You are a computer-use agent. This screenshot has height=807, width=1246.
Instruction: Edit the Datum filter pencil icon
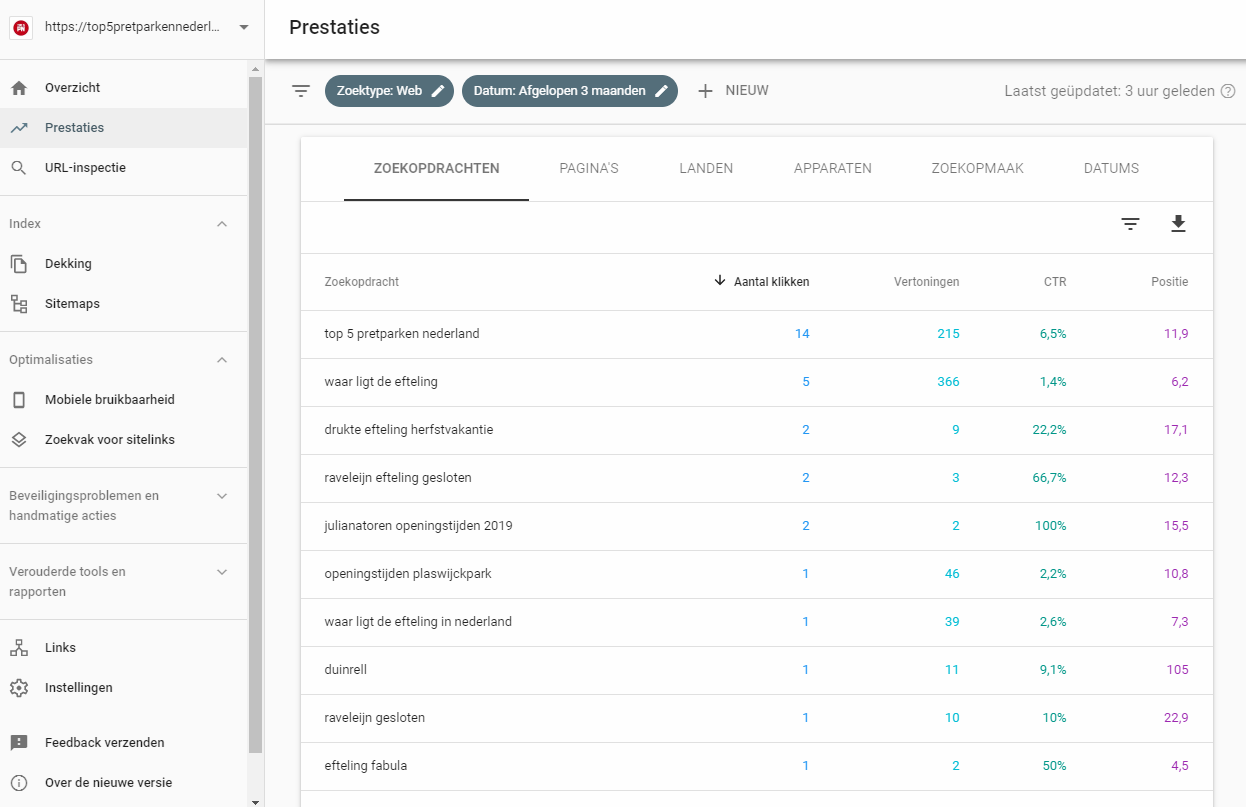coord(661,91)
